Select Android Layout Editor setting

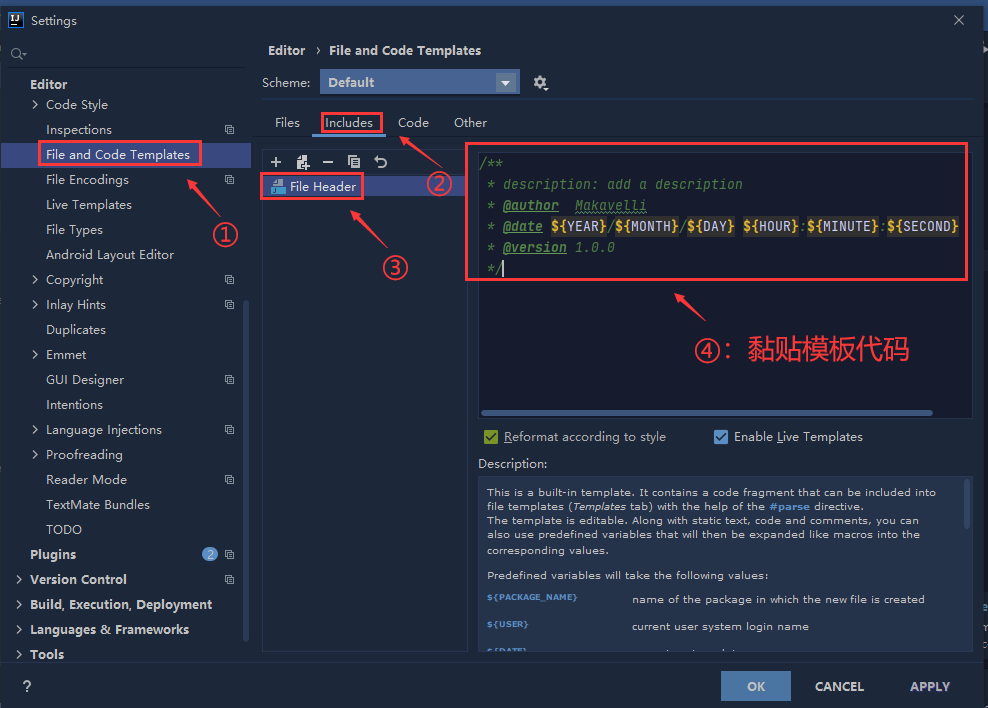[x=110, y=254]
